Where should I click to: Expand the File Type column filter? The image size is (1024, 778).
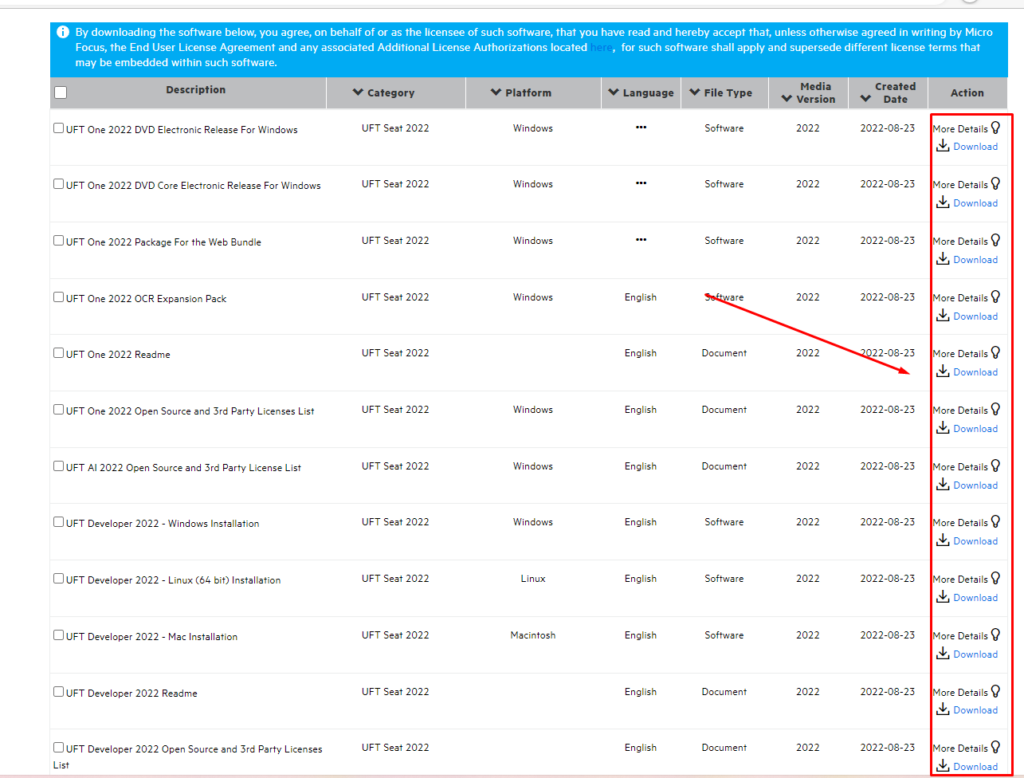pyautogui.click(x=695, y=92)
